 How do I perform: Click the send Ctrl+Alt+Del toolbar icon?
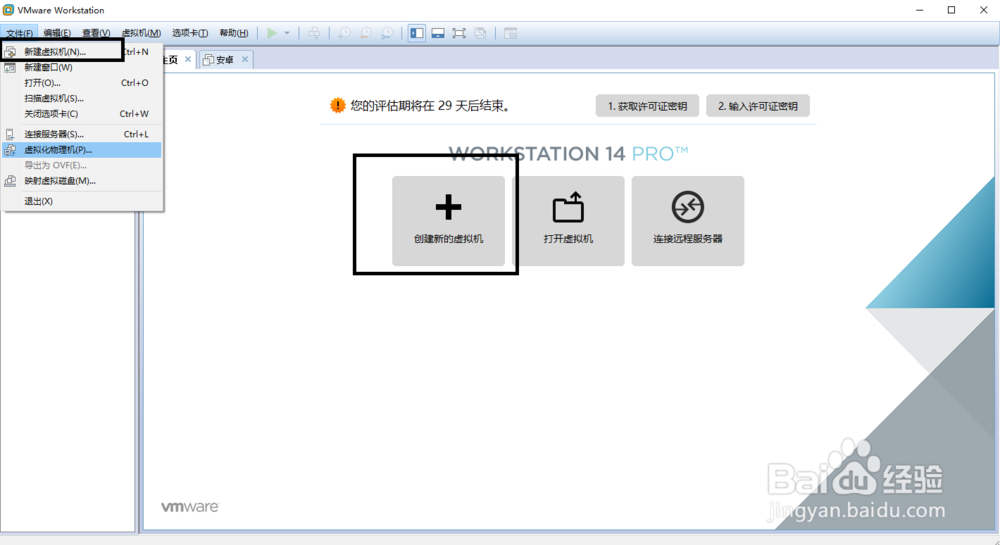(314, 33)
